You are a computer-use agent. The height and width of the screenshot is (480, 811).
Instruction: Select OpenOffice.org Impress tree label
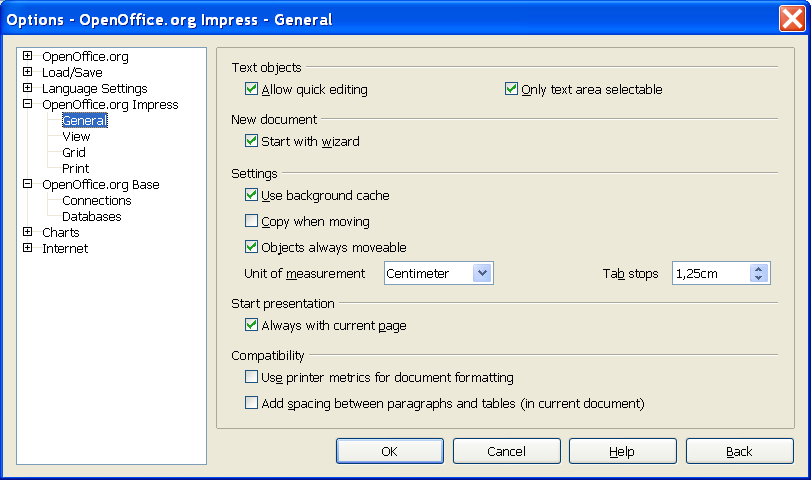(110, 104)
